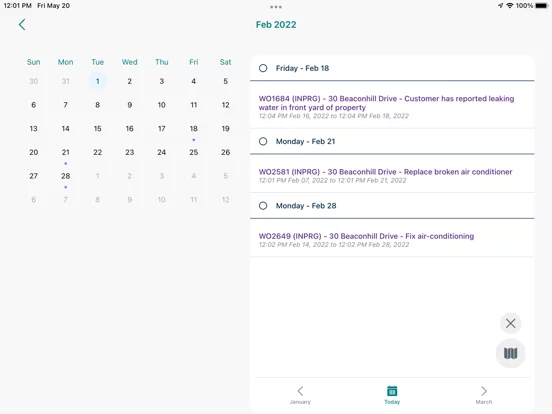Select February 28 in the calendar
The width and height of the screenshot is (552, 414).
[65, 176]
